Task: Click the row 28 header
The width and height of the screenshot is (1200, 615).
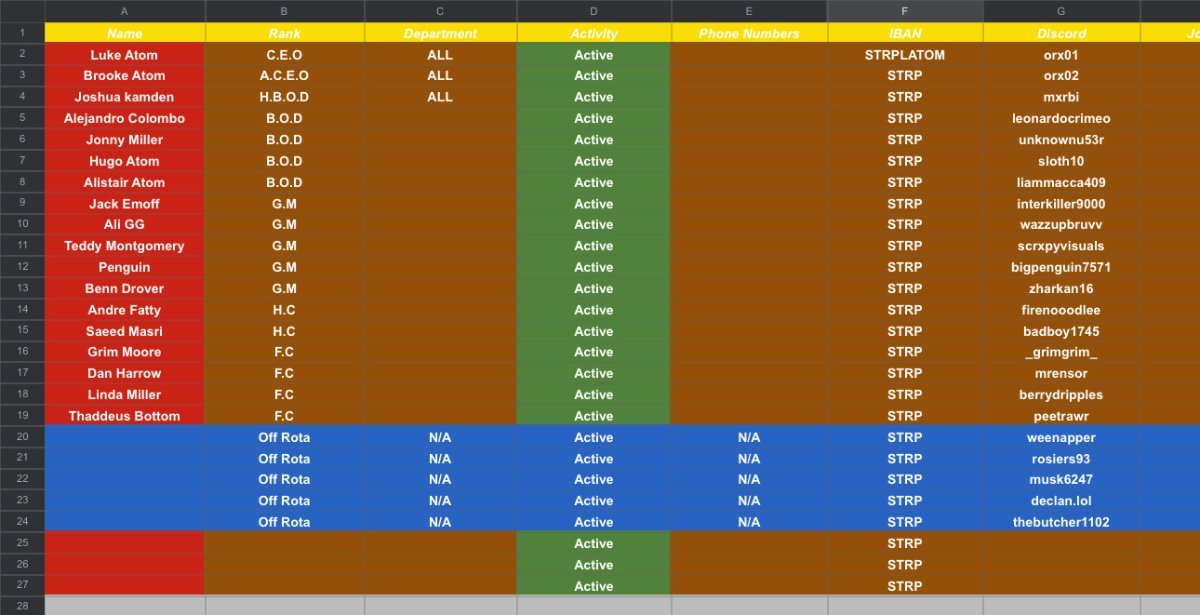Action: [22, 606]
